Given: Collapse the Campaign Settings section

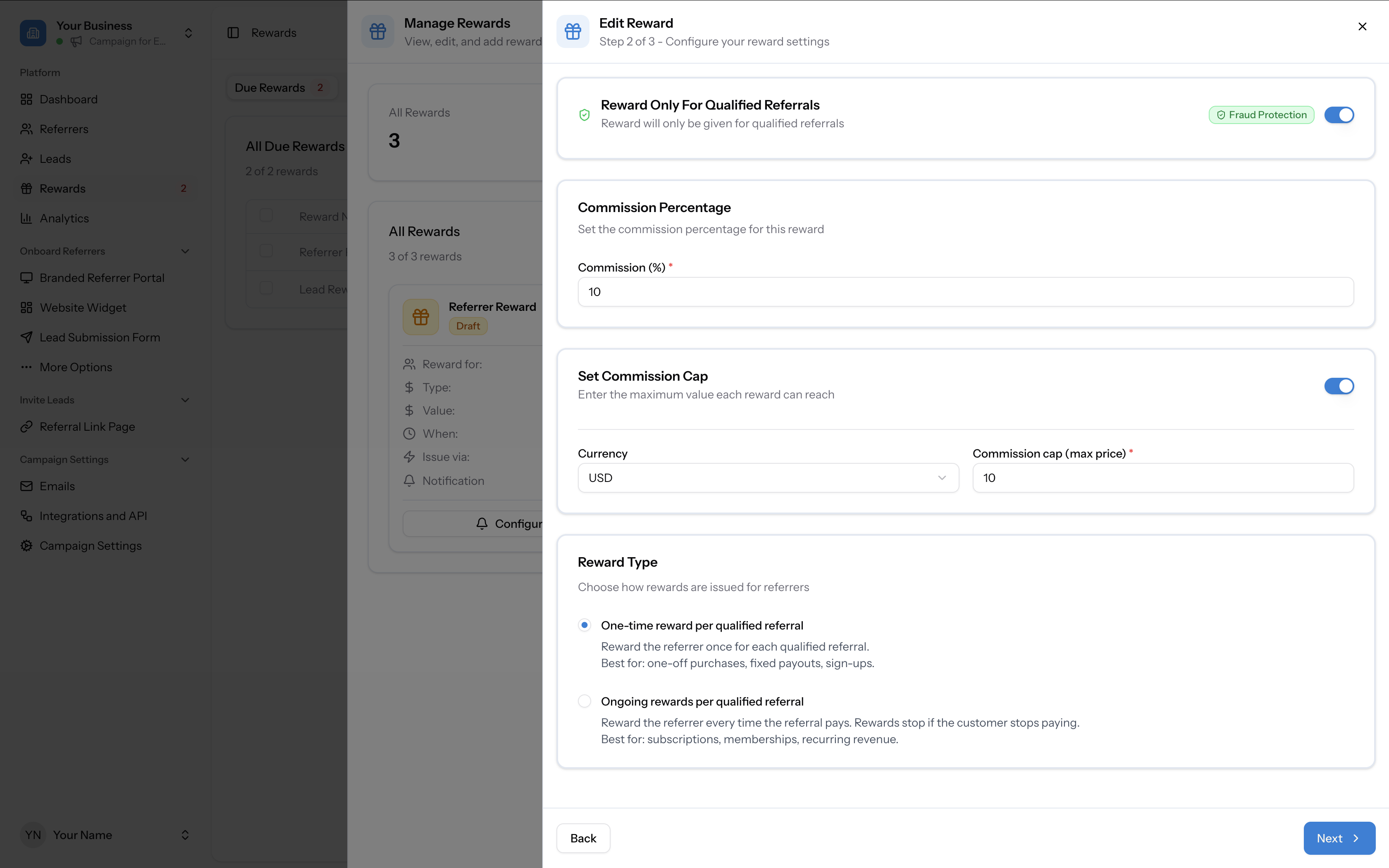Looking at the screenshot, I should (184, 459).
